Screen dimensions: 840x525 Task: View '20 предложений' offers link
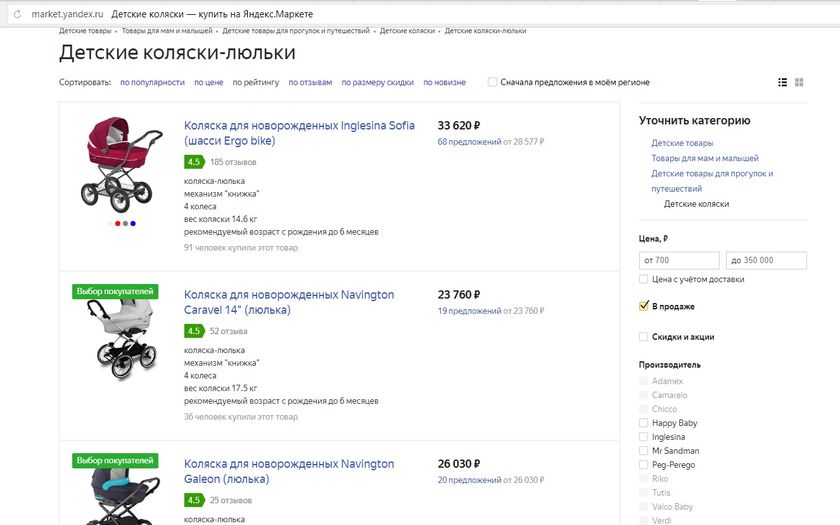[x=469, y=481]
